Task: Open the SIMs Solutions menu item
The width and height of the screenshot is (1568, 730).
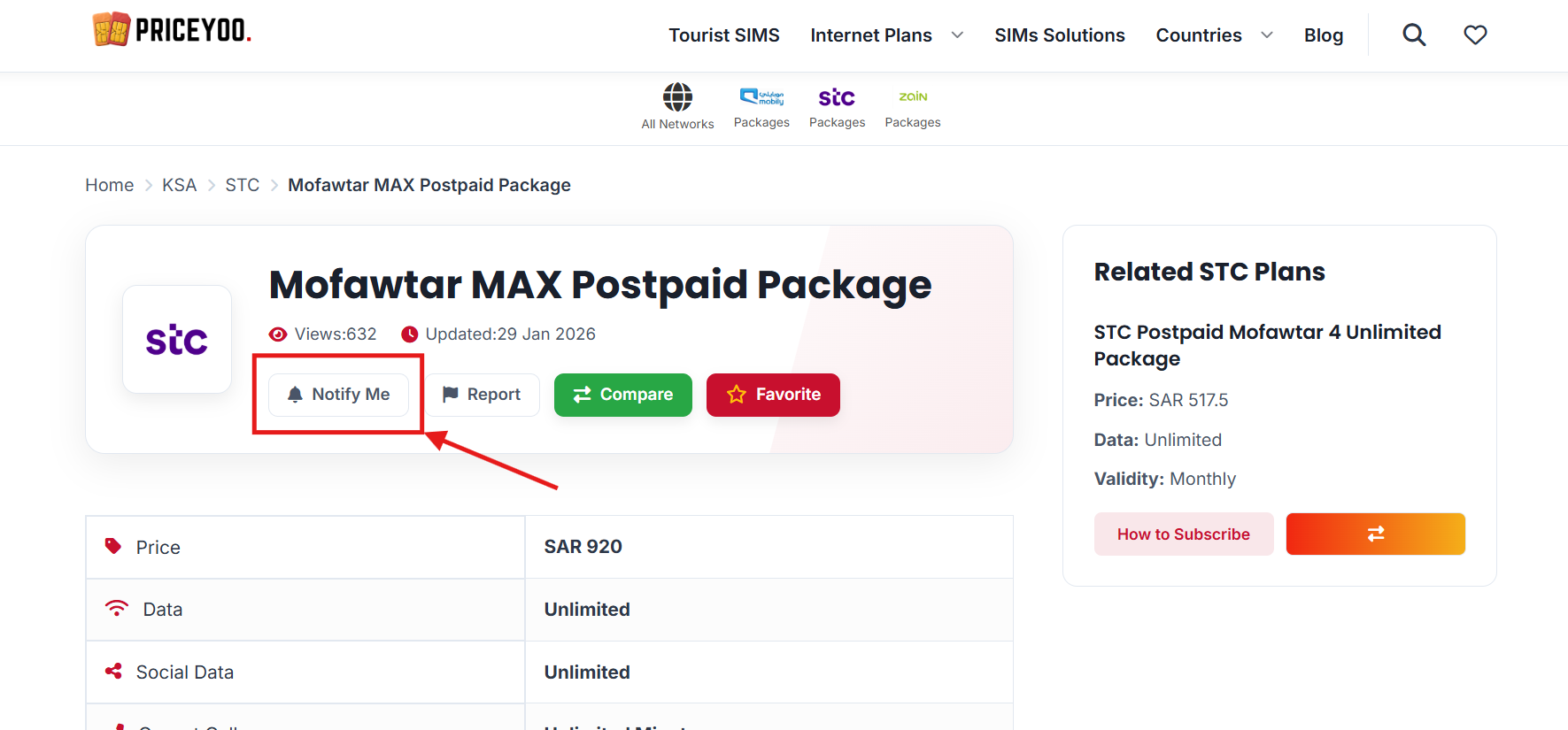Action: (x=1059, y=35)
